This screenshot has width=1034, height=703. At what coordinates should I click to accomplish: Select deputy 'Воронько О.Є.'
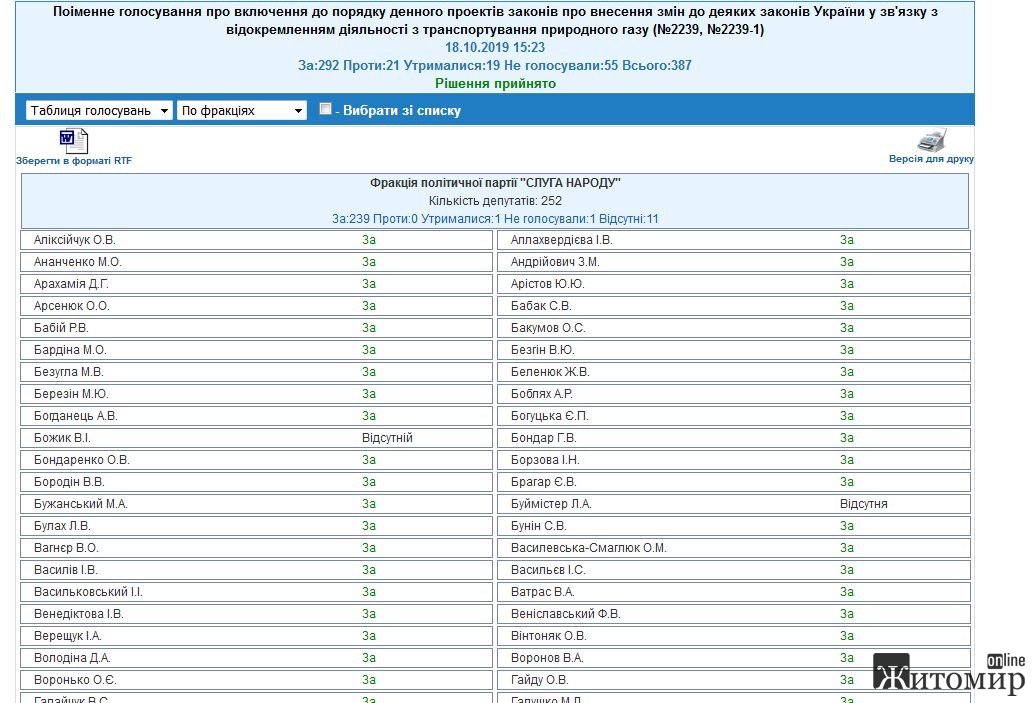(x=75, y=679)
